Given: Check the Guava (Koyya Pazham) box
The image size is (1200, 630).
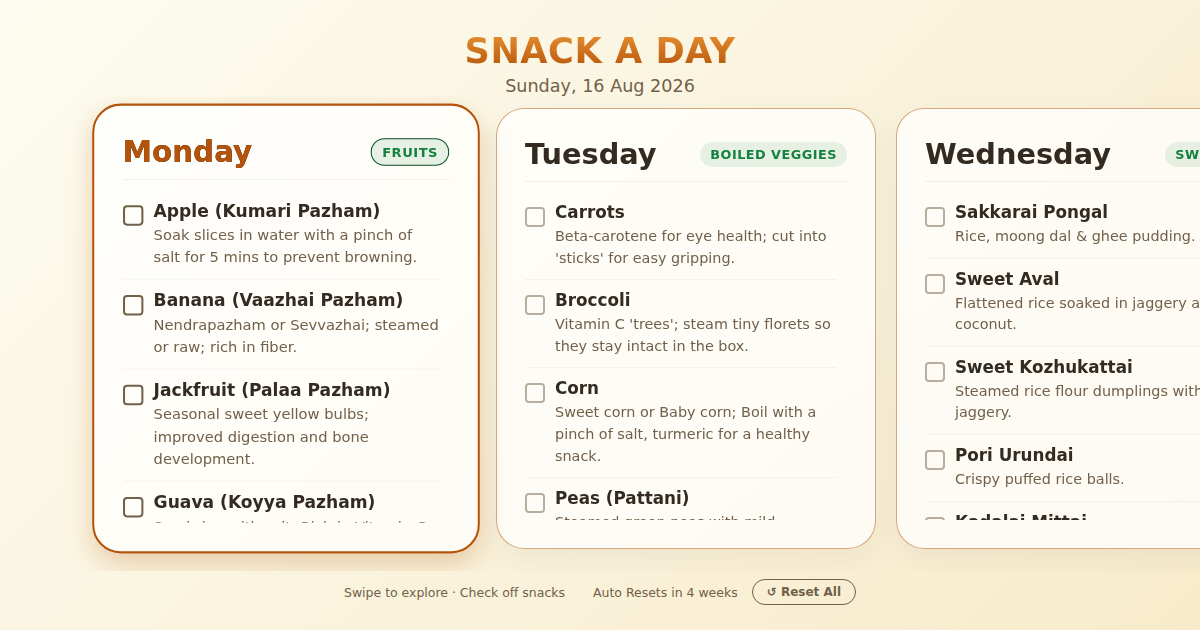Looking at the screenshot, I should (133, 507).
